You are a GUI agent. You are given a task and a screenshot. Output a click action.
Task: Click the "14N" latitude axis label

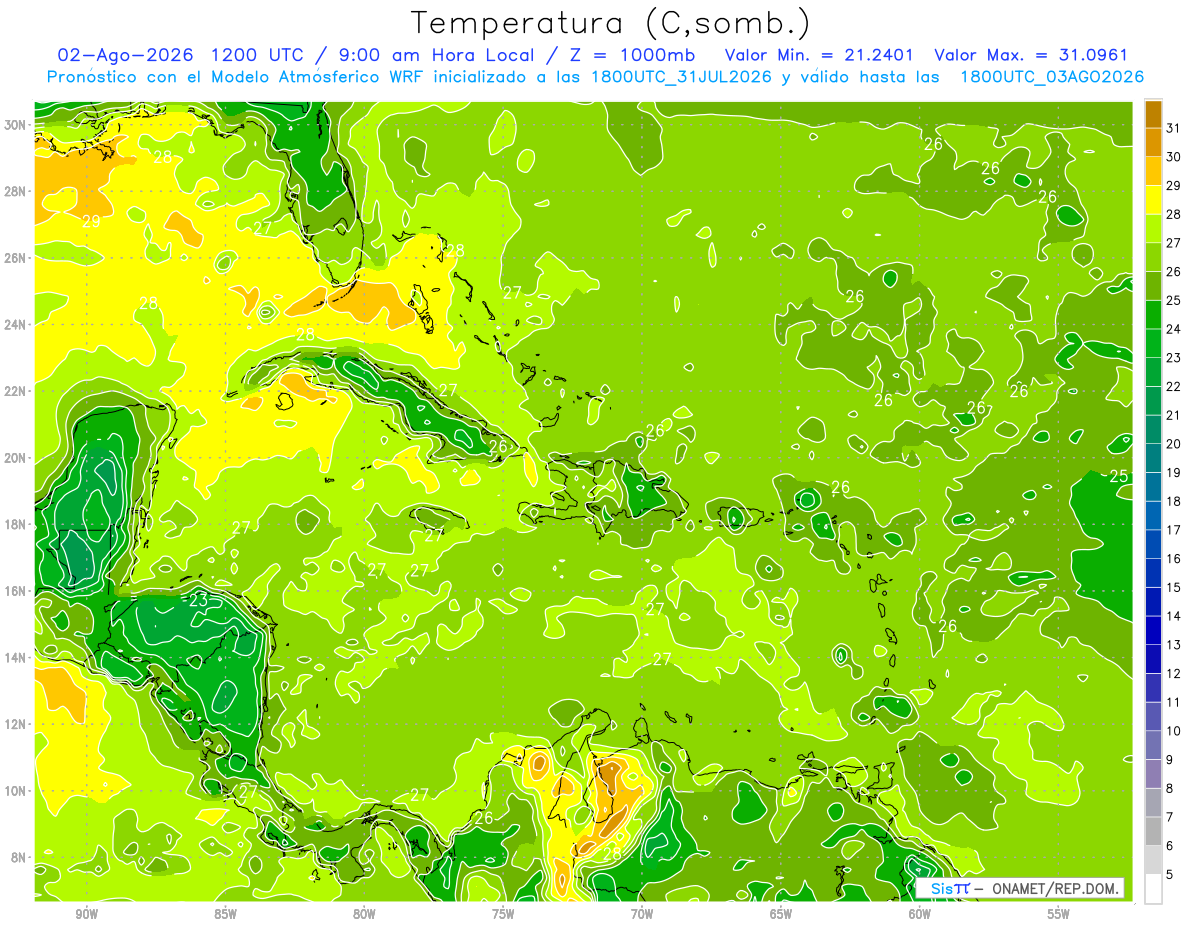15,658
